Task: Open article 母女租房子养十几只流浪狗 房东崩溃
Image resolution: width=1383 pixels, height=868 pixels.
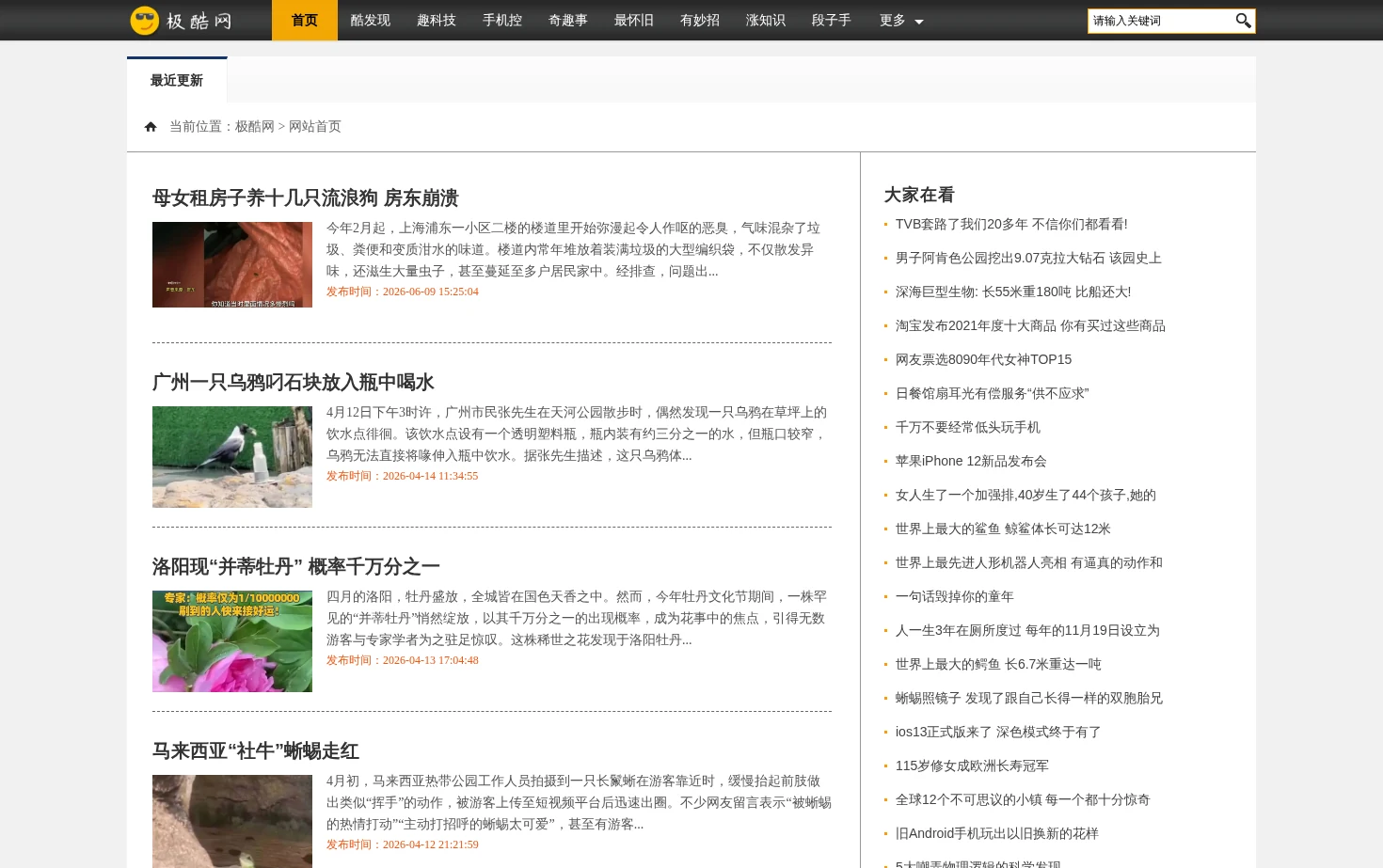Action: click(x=305, y=198)
